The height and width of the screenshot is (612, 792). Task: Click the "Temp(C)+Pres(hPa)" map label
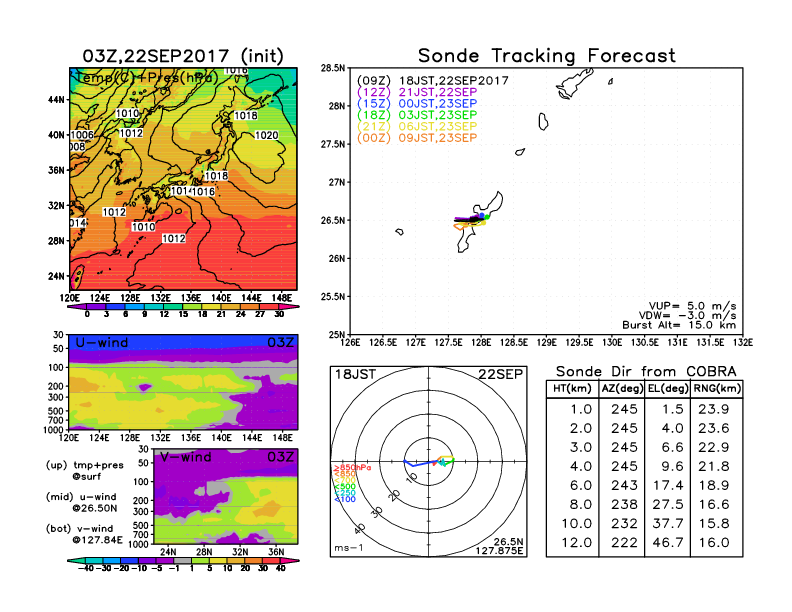(146, 78)
